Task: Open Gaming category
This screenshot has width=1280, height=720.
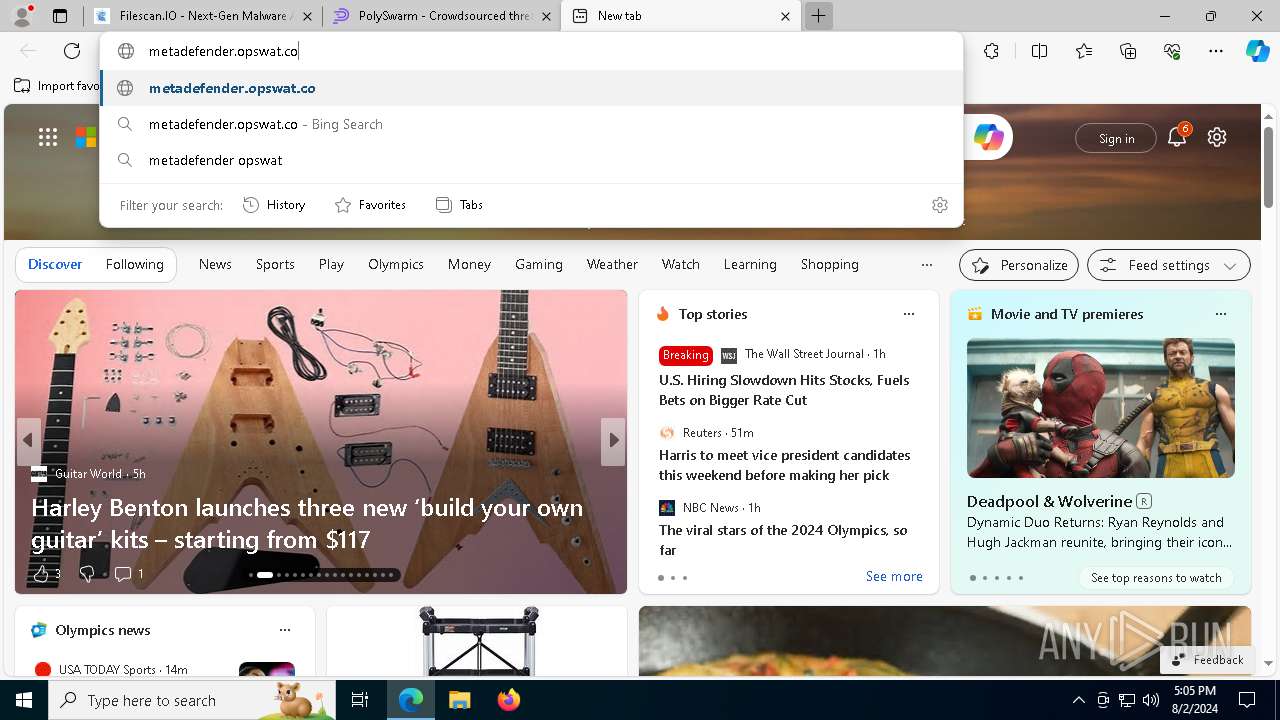Action: (539, 264)
